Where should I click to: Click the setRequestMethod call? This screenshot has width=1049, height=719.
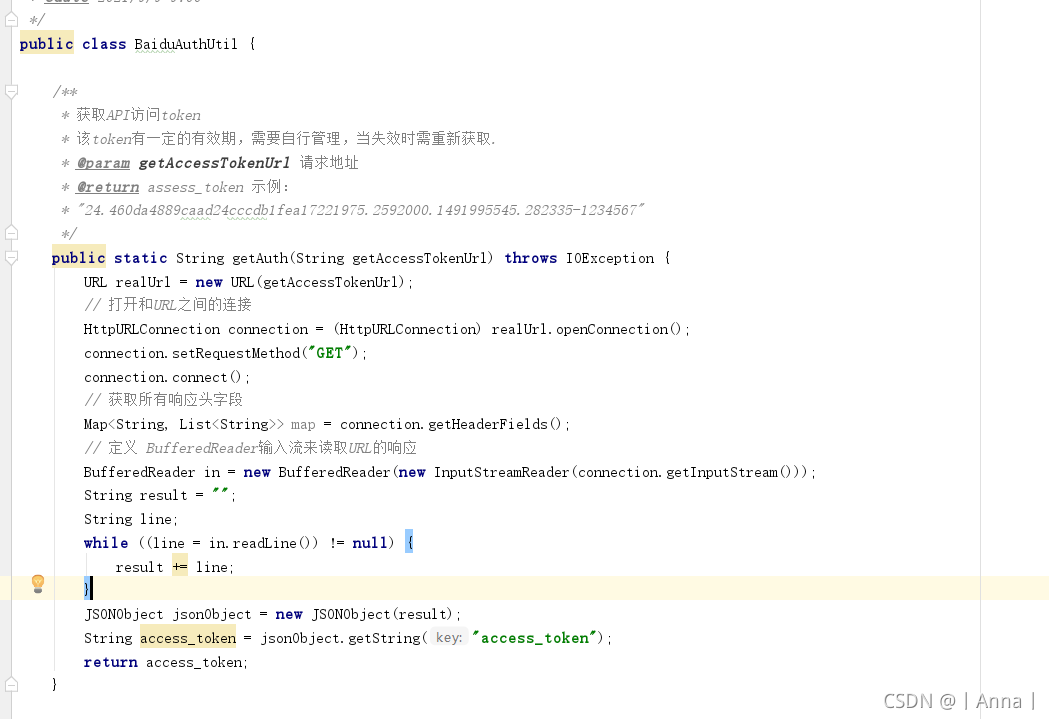click(x=236, y=353)
